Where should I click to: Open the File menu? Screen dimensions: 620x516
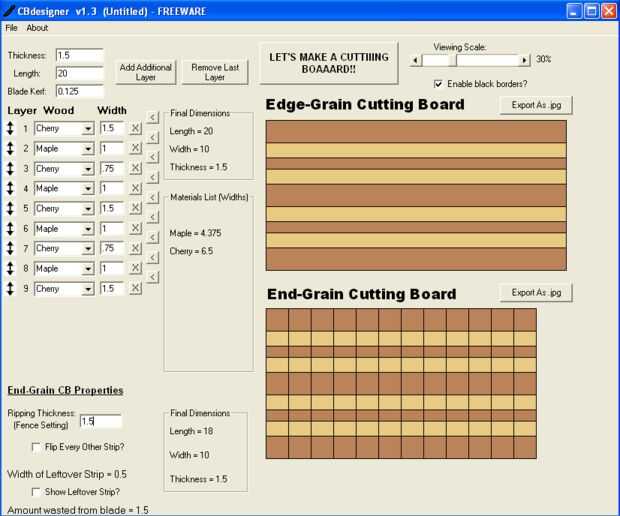pos(11,28)
